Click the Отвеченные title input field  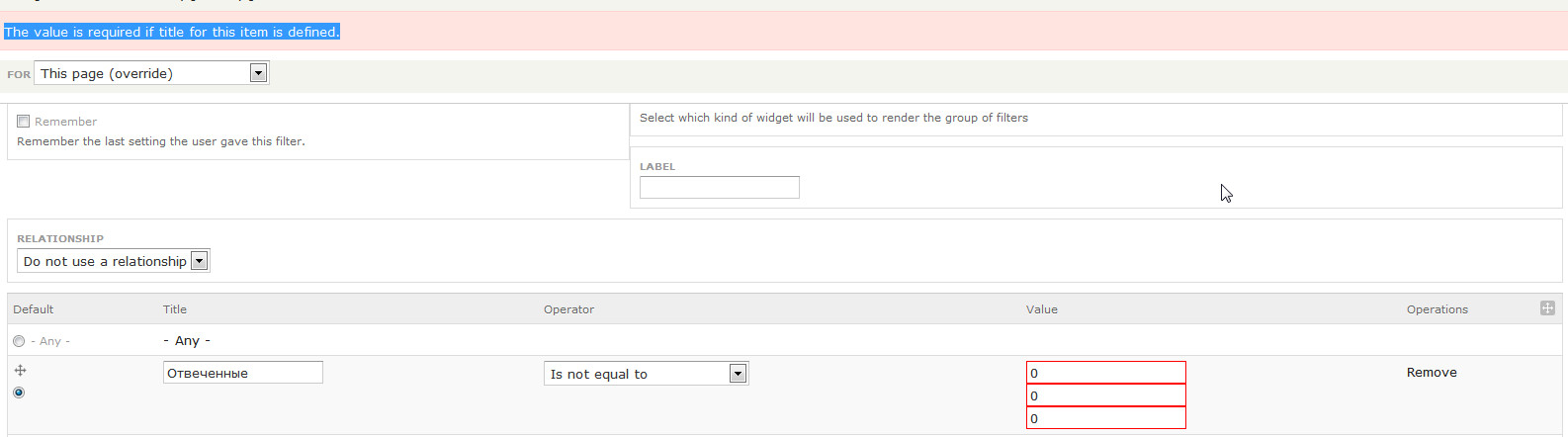coord(242,373)
